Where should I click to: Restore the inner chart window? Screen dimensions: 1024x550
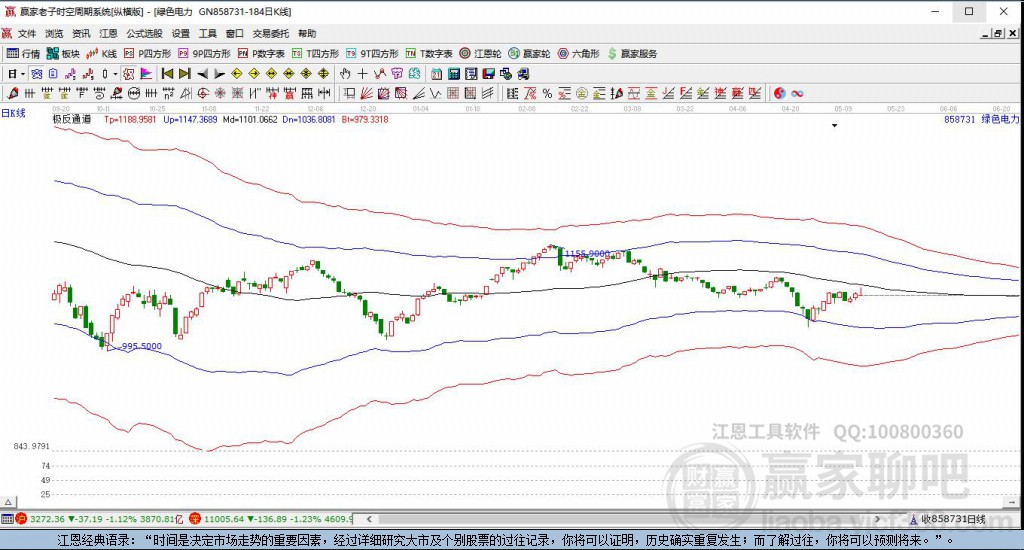point(999,33)
